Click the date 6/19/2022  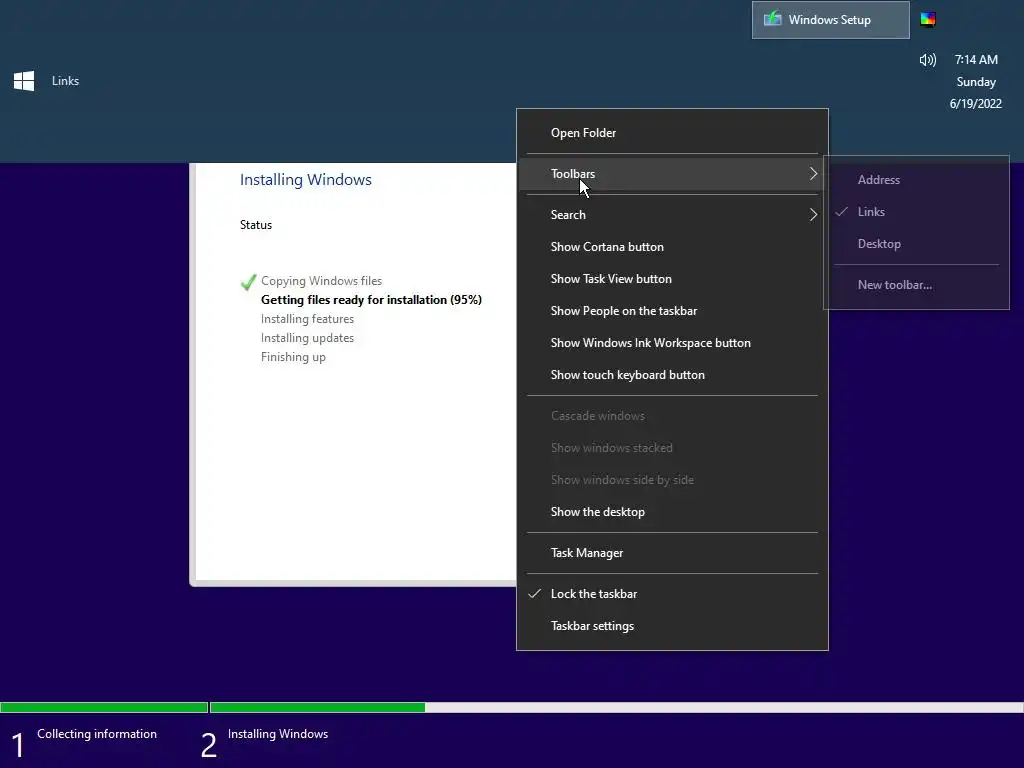pos(976,103)
